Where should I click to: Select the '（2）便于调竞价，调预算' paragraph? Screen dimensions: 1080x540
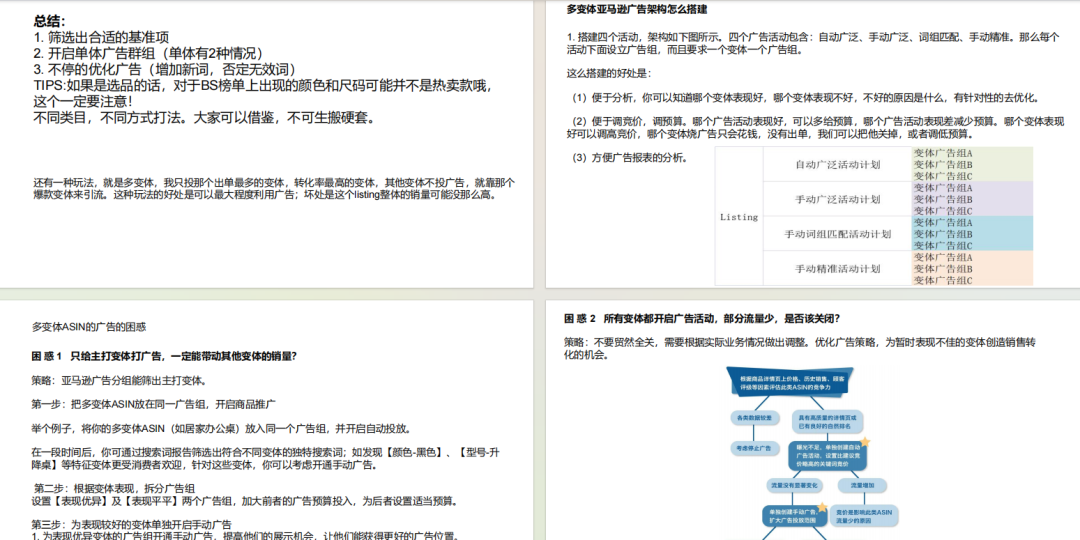click(x=816, y=127)
